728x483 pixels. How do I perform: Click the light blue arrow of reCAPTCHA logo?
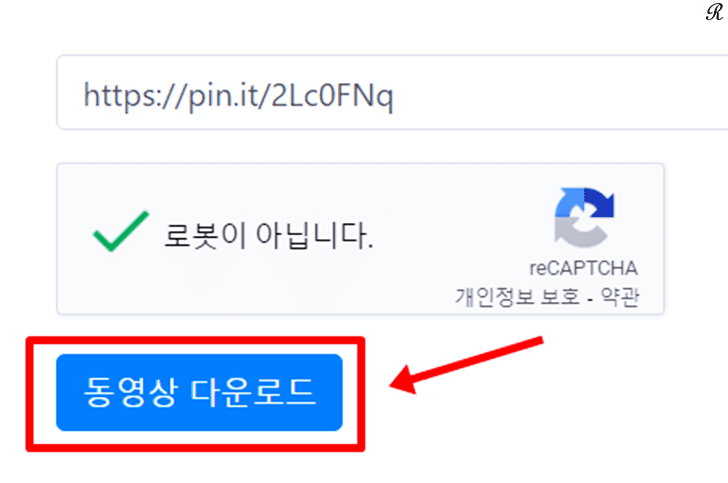tap(569, 202)
